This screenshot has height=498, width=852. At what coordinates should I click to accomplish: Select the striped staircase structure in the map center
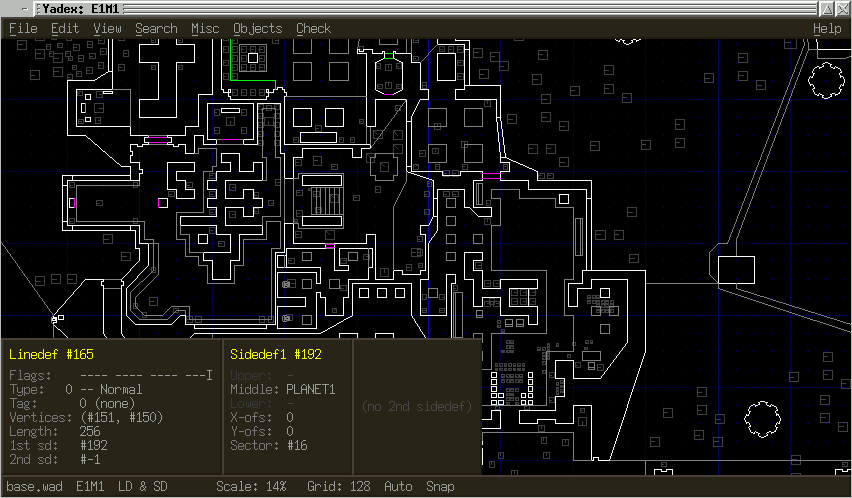tap(327, 201)
